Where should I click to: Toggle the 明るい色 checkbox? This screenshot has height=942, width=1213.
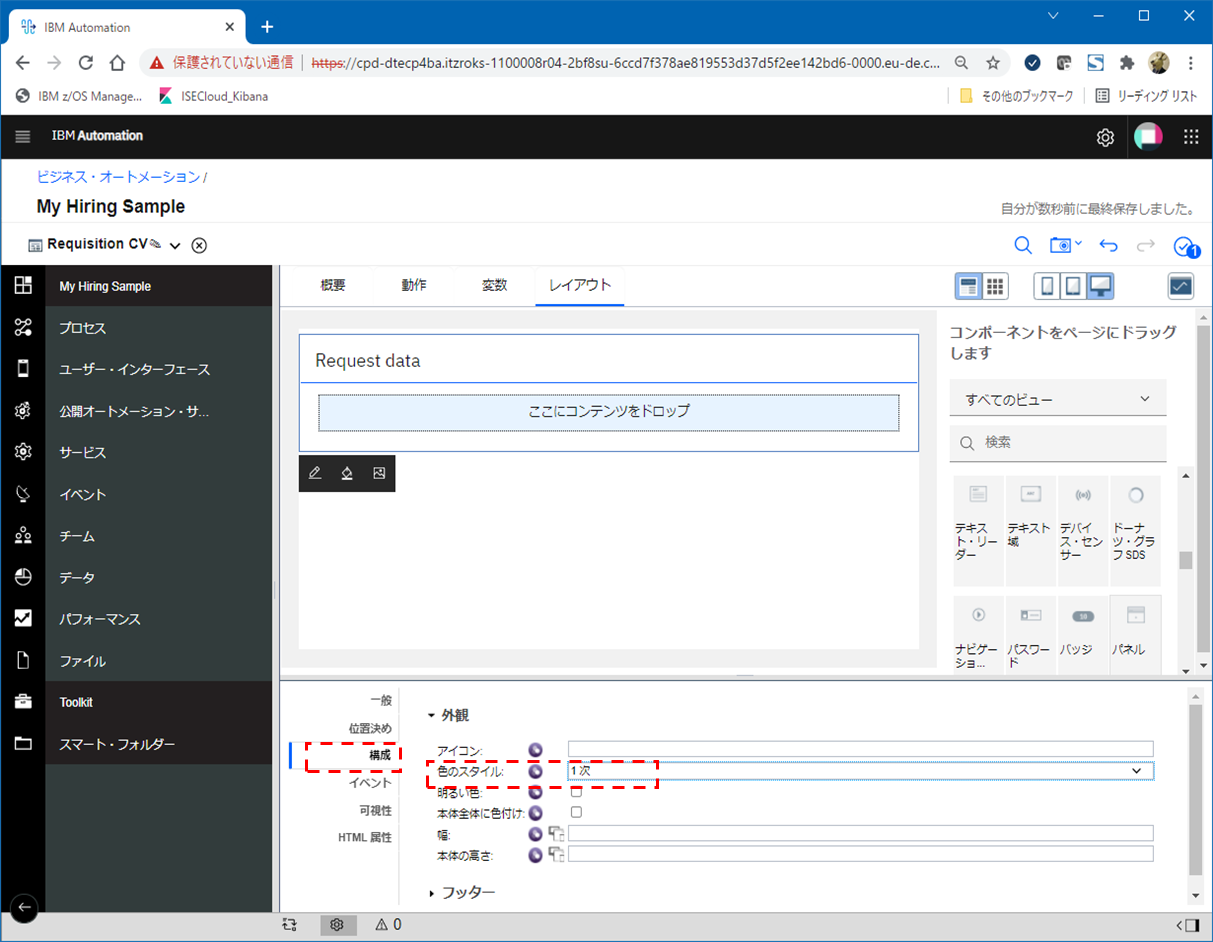[x=576, y=791]
